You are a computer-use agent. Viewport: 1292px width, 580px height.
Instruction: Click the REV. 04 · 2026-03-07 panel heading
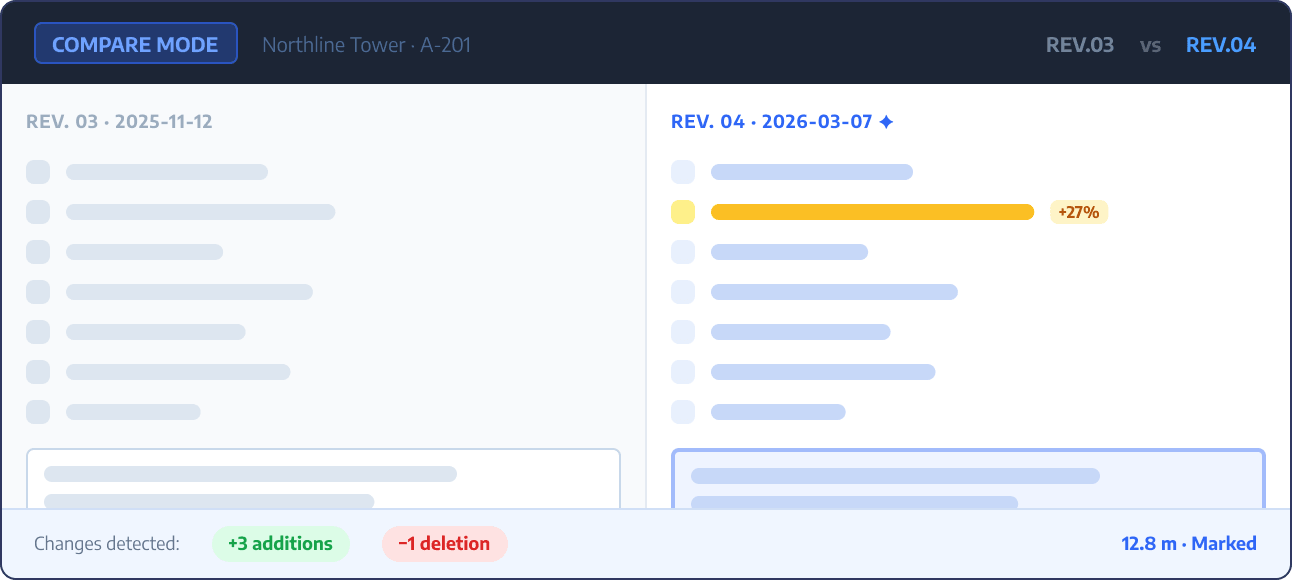click(772, 122)
